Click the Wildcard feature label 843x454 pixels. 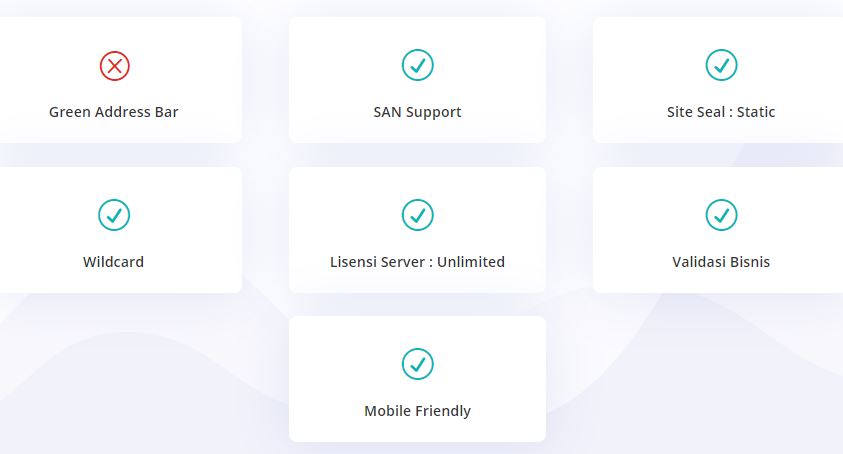(x=114, y=262)
